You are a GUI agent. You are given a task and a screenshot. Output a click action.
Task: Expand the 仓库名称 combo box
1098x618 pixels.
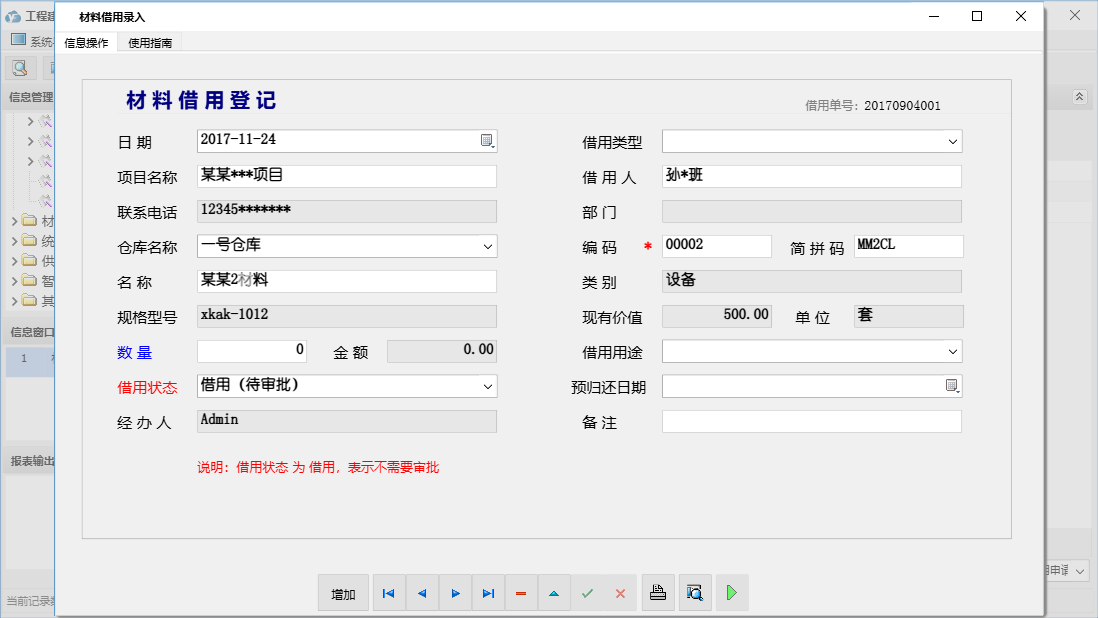tap(487, 246)
